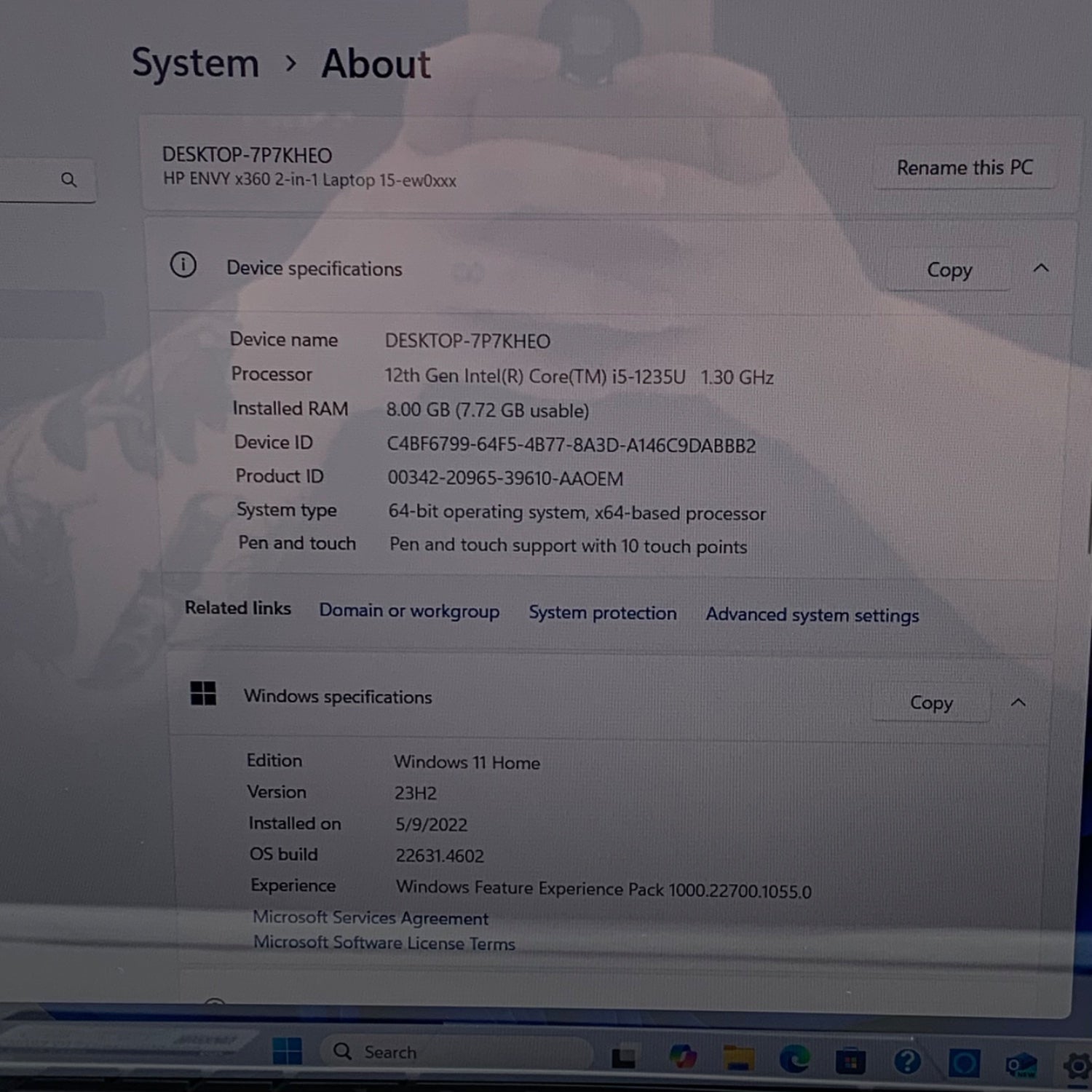This screenshot has height=1092, width=1092.
Task: Open Domain or workgroup link
Action: pyautogui.click(x=409, y=611)
